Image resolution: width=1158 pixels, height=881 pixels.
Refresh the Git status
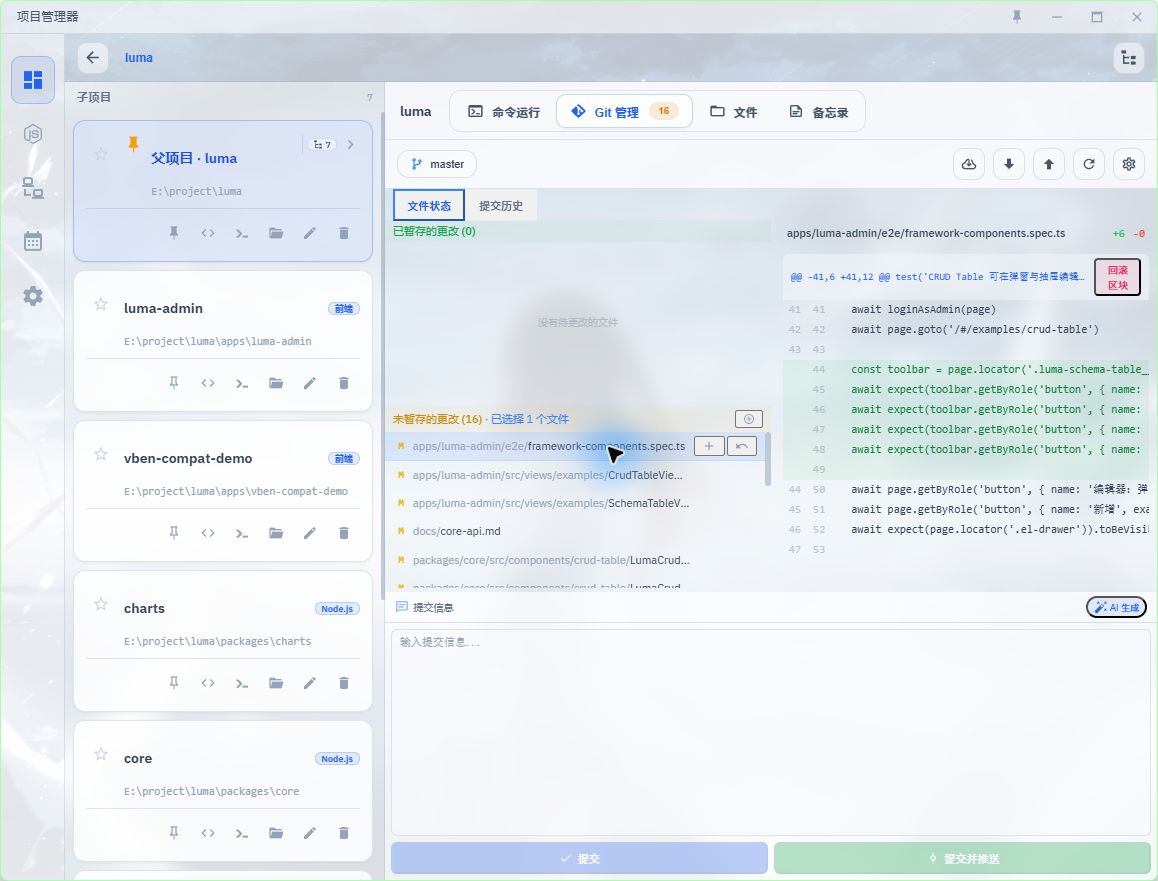tap(1089, 164)
